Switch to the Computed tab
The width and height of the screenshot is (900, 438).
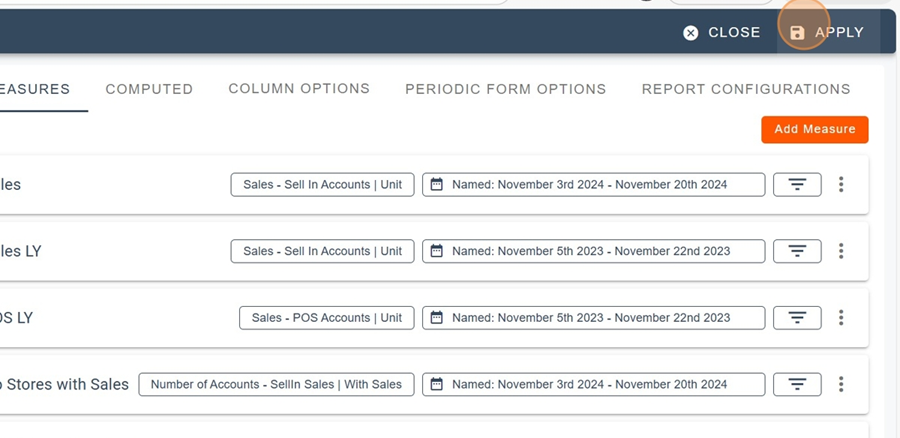(149, 89)
